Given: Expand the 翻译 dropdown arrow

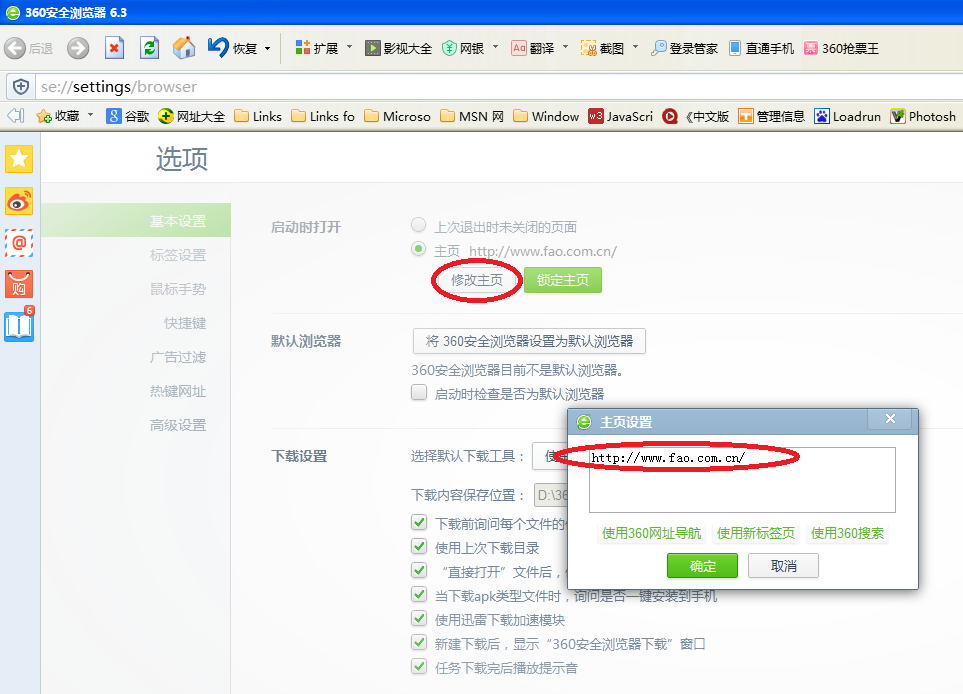Looking at the screenshot, I should click(x=565, y=47).
